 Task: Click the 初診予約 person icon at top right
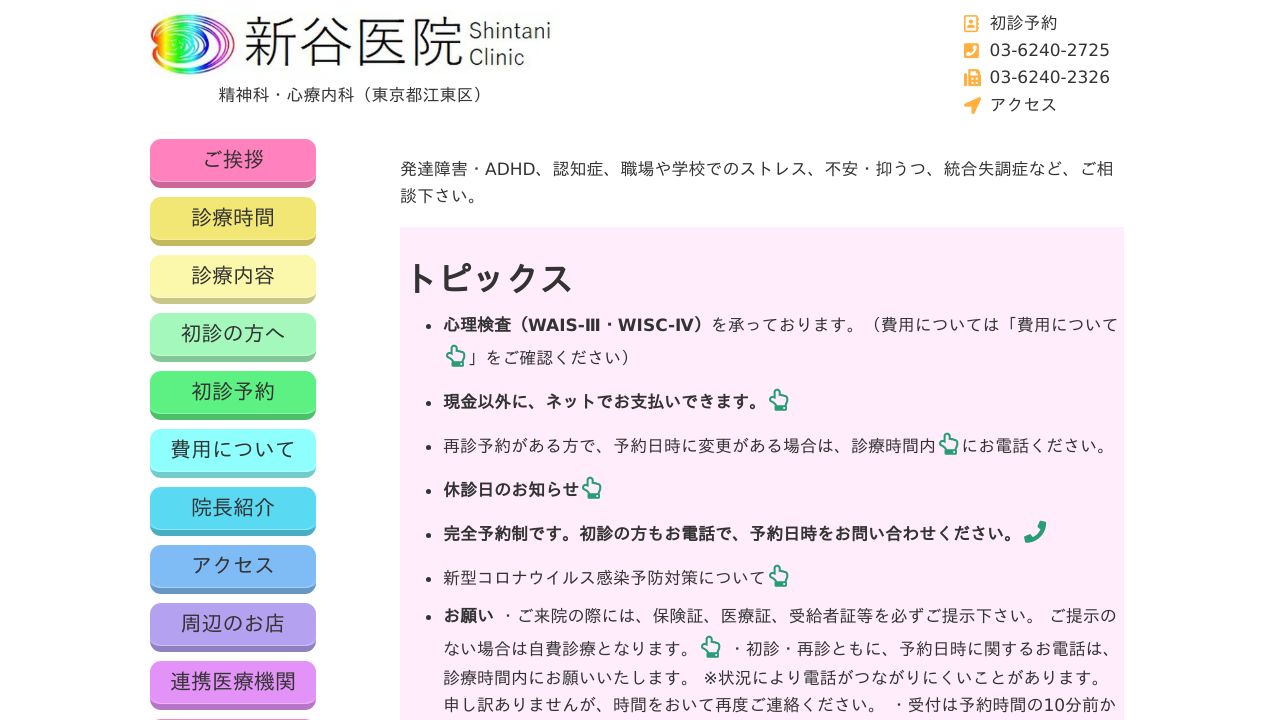[x=971, y=23]
